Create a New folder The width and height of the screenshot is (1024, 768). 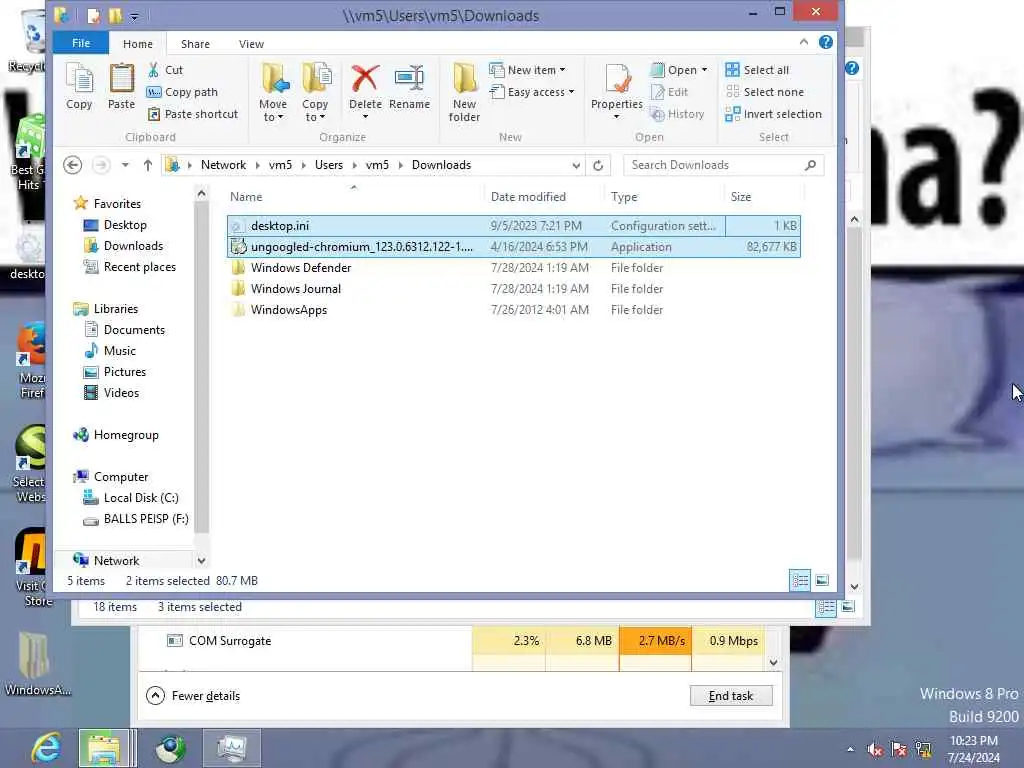[464, 92]
